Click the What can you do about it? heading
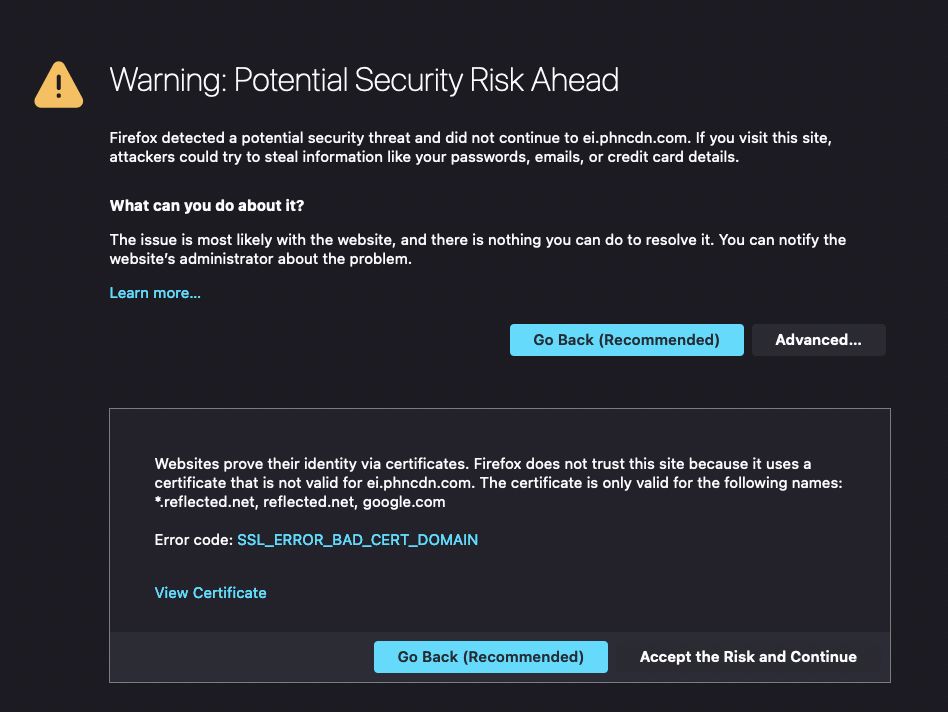The height and width of the screenshot is (712, 948). tap(207, 206)
